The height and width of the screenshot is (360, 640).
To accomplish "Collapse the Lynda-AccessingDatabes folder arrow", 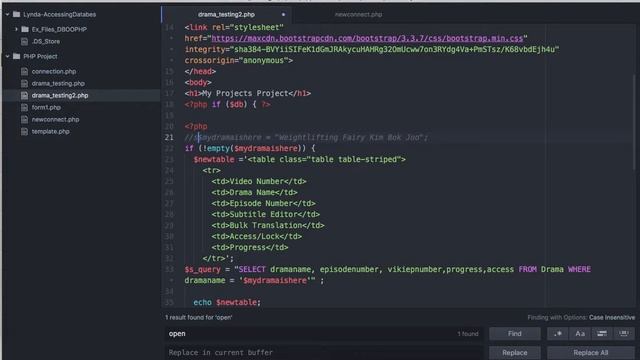I will tap(7, 14).
